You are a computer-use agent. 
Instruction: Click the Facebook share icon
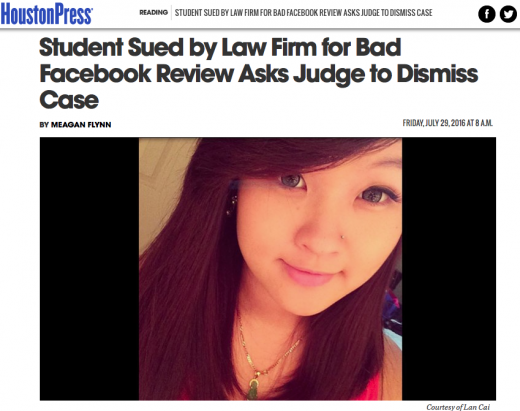tap(487, 14)
